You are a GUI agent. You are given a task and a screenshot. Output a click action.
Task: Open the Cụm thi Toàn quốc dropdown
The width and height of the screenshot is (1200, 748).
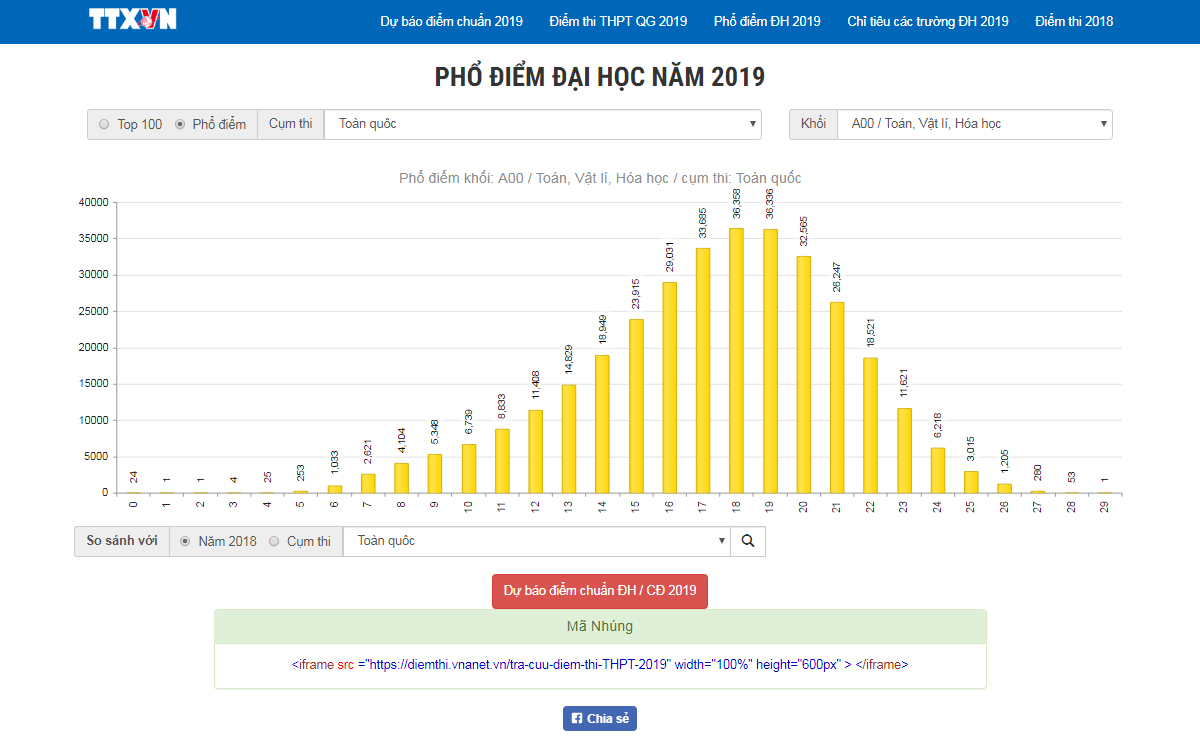click(542, 124)
